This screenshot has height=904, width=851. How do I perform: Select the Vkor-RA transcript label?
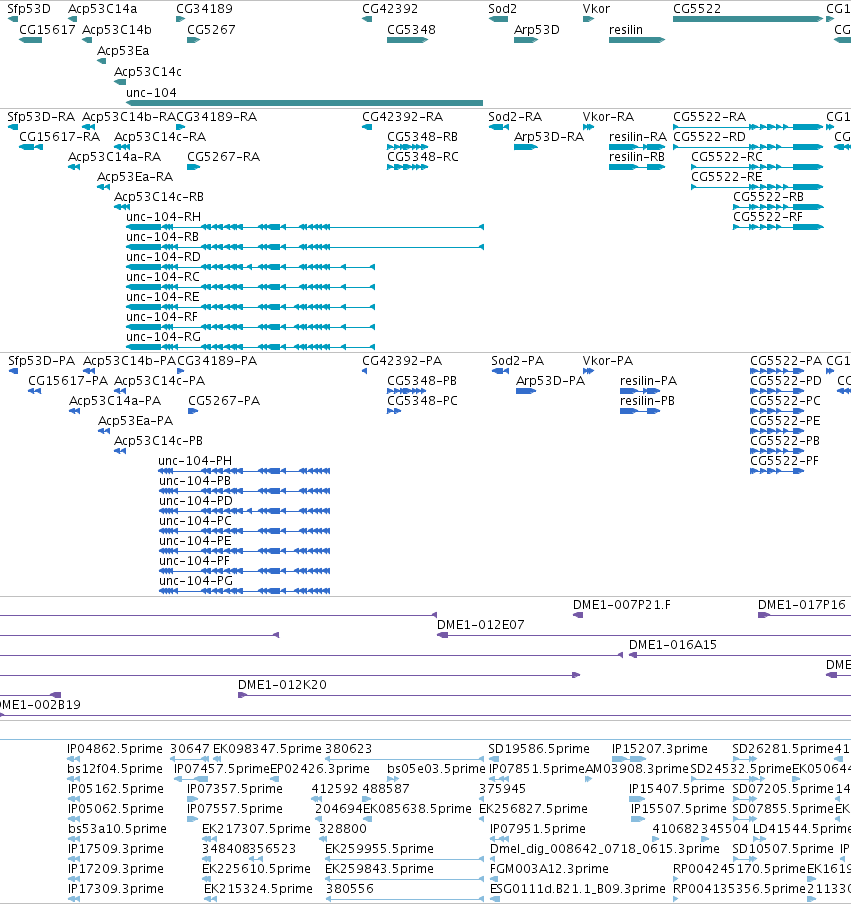[x=608, y=116]
